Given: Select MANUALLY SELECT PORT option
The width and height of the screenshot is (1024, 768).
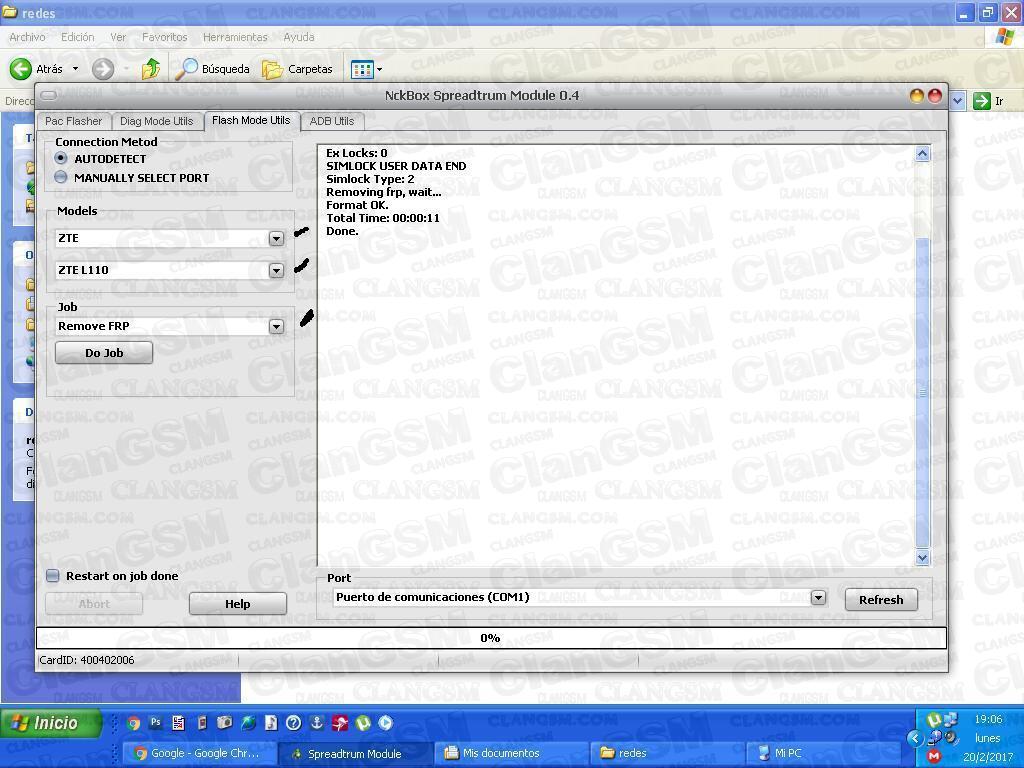Looking at the screenshot, I should pyautogui.click(x=61, y=177).
